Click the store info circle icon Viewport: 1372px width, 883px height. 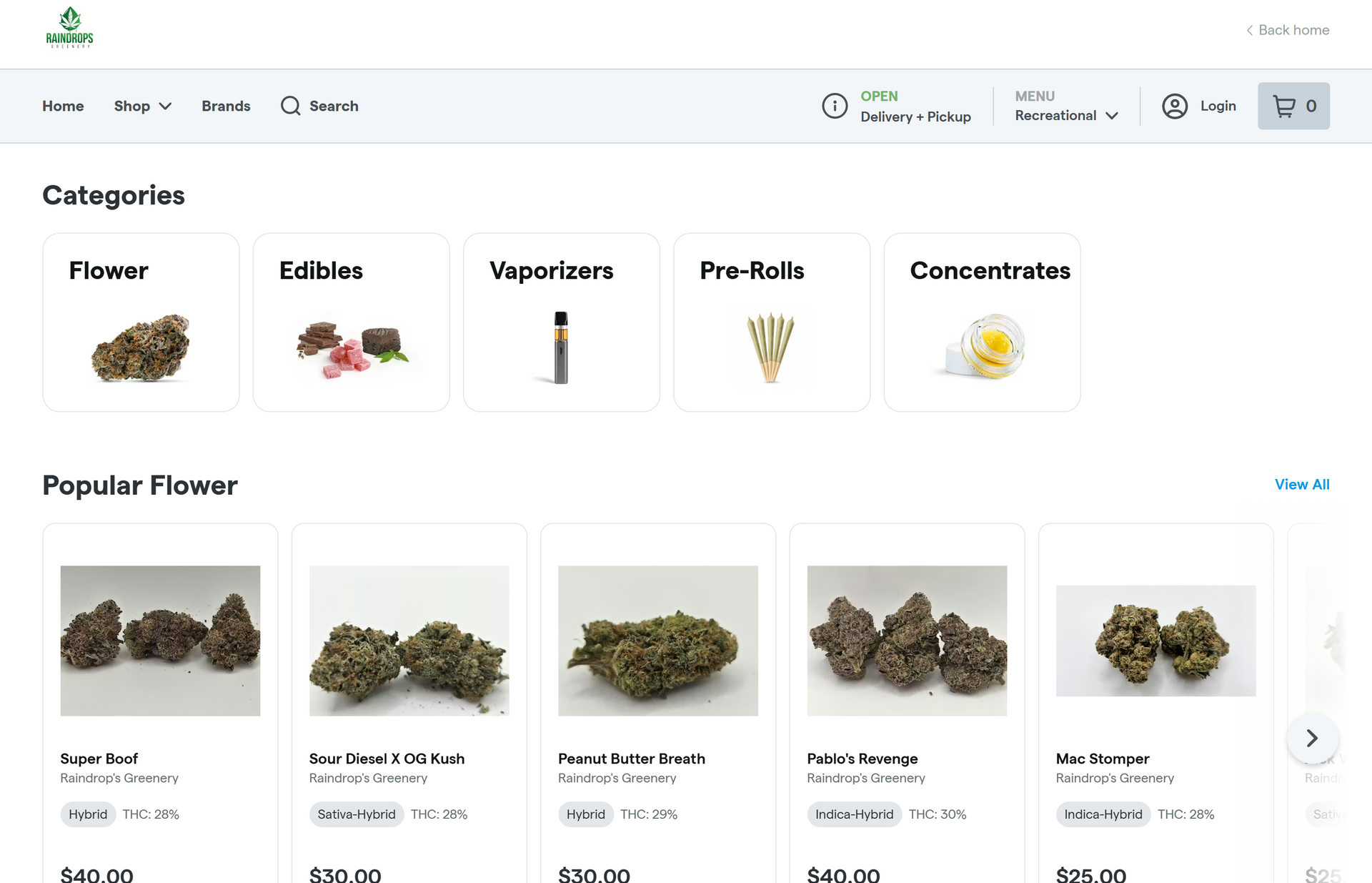(x=835, y=106)
